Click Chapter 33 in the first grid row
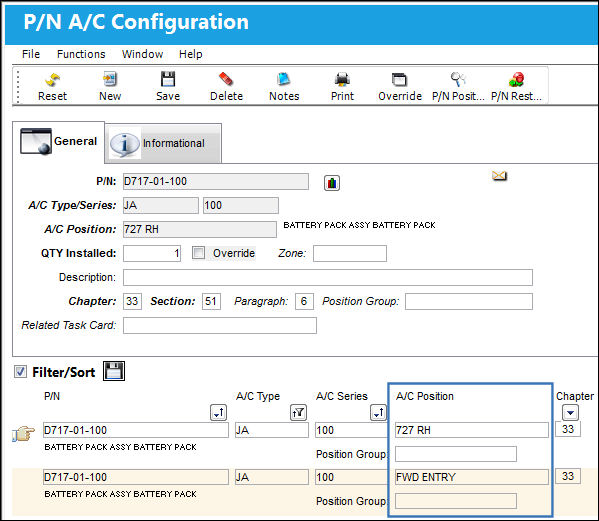Image resolution: width=599 pixels, height=521 pixels. click(x=568, y=429)
